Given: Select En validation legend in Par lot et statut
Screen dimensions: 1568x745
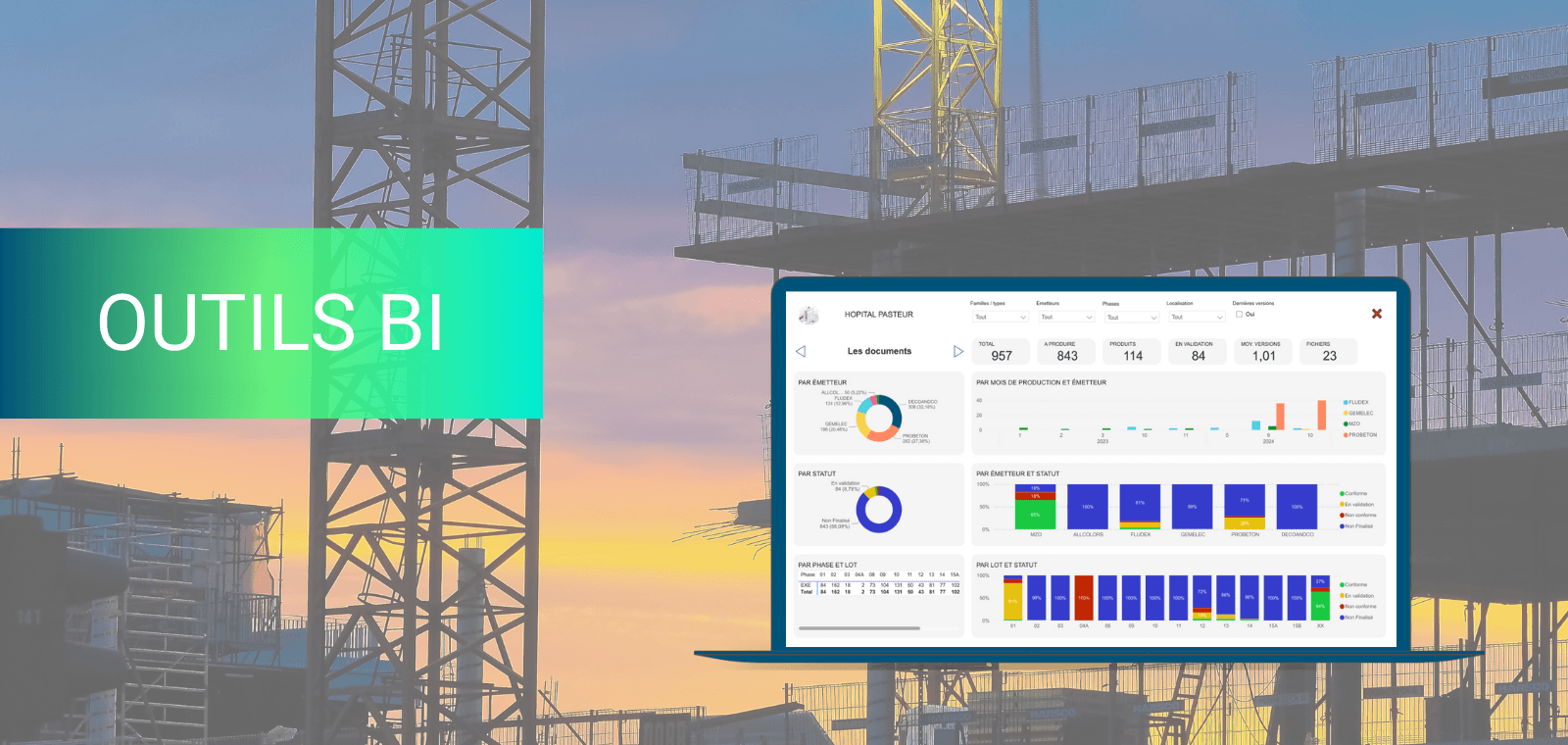Looking at the screenshot, I should pyautogui.click(x=1357, y=596).
